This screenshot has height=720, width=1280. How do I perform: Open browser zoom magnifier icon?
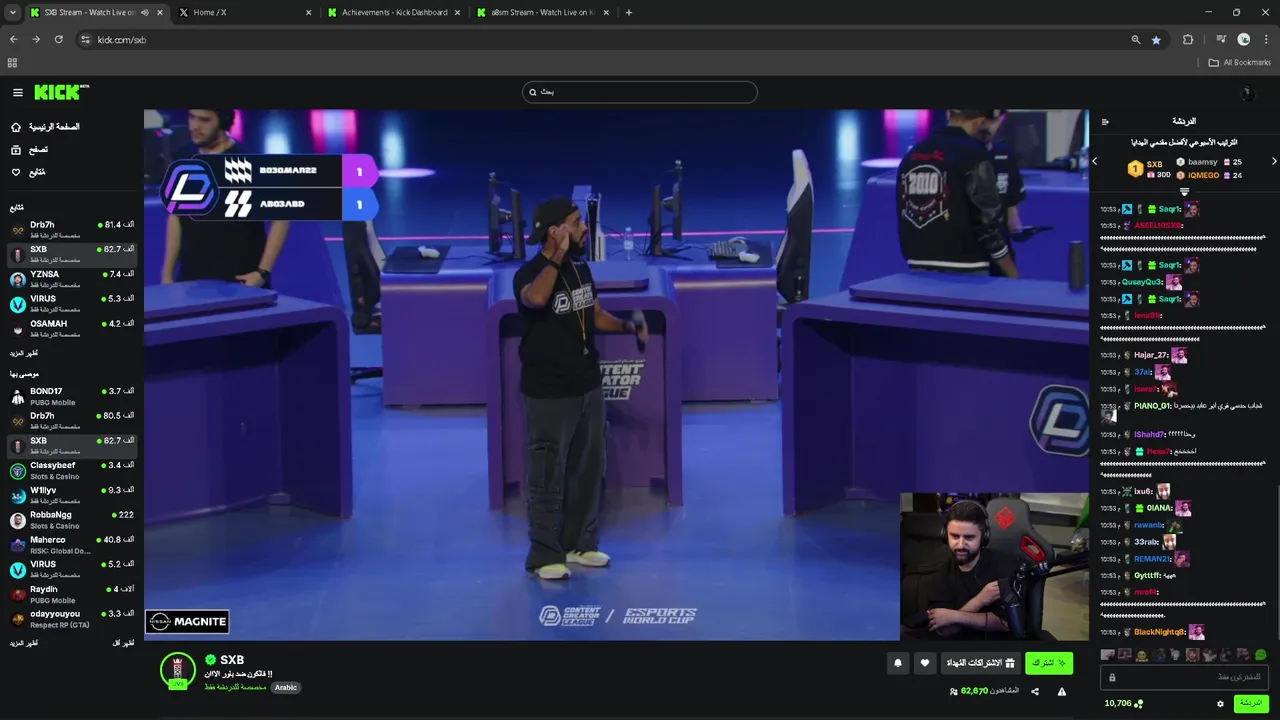(x=1136, y=40)
